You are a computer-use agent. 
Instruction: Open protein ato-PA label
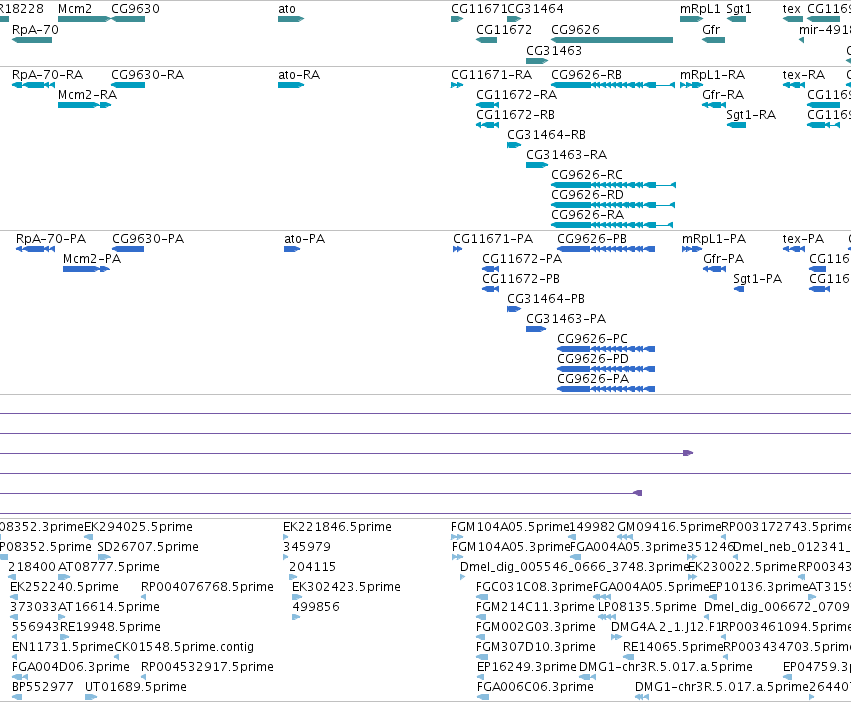point(304,238)
